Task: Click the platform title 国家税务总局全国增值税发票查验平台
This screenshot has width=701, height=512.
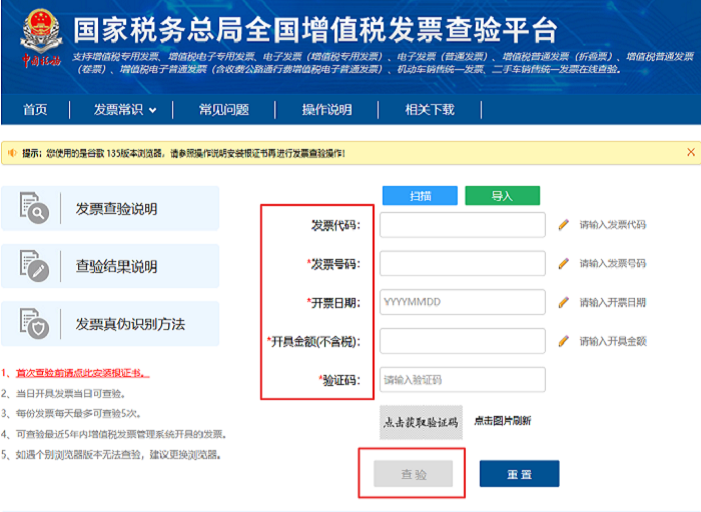Action: (x=316, y=30)
